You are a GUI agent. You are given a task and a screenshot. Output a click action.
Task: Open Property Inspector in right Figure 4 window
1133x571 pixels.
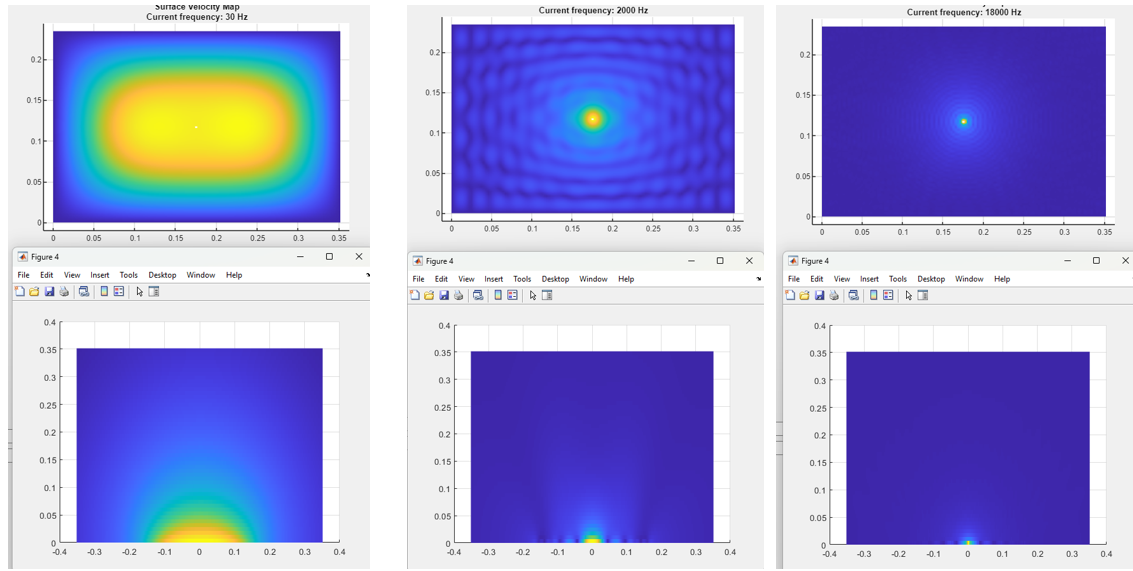click(922, 295)
